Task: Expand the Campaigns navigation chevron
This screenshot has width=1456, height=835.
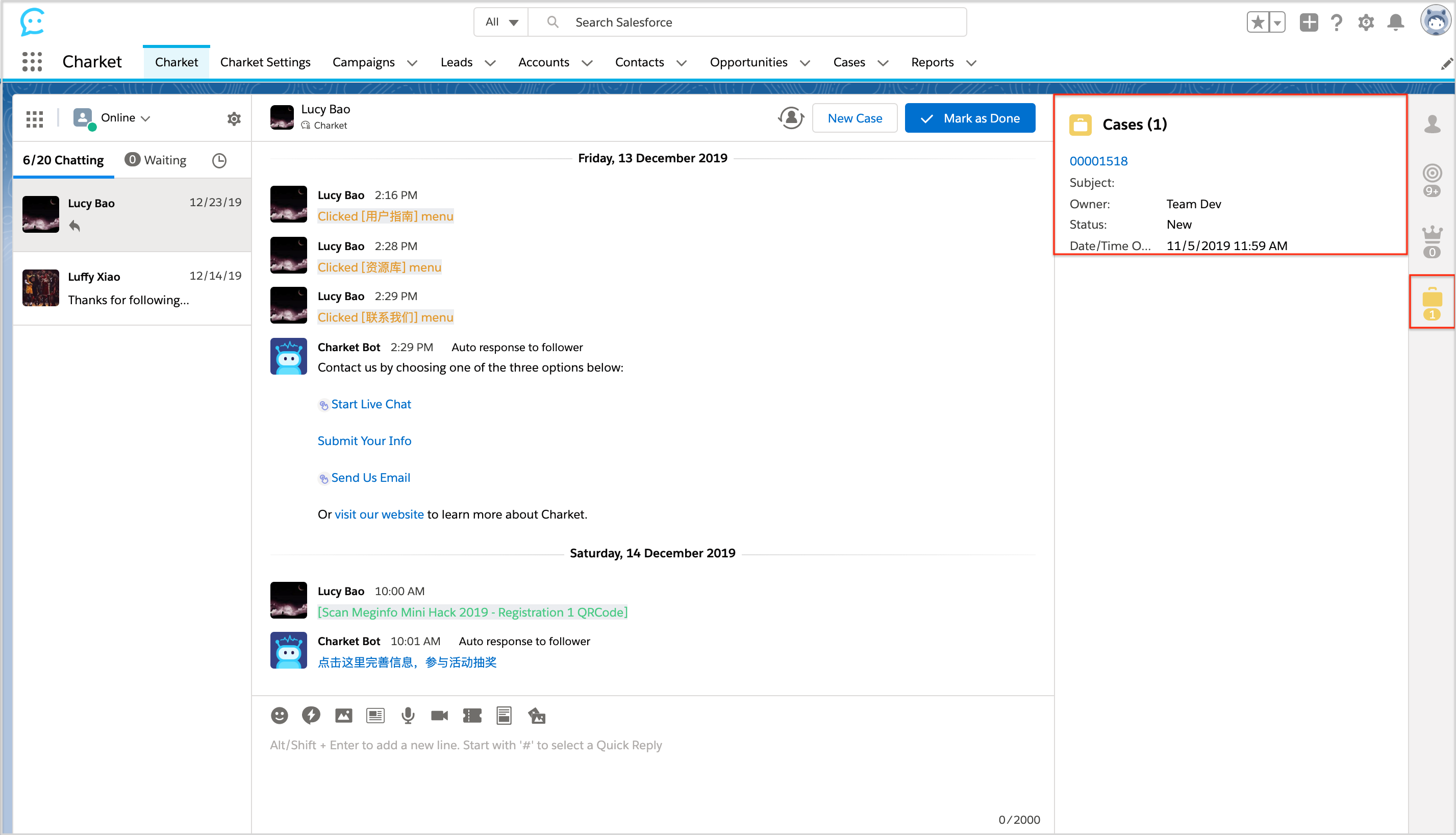Action: [x=412, y=63]
